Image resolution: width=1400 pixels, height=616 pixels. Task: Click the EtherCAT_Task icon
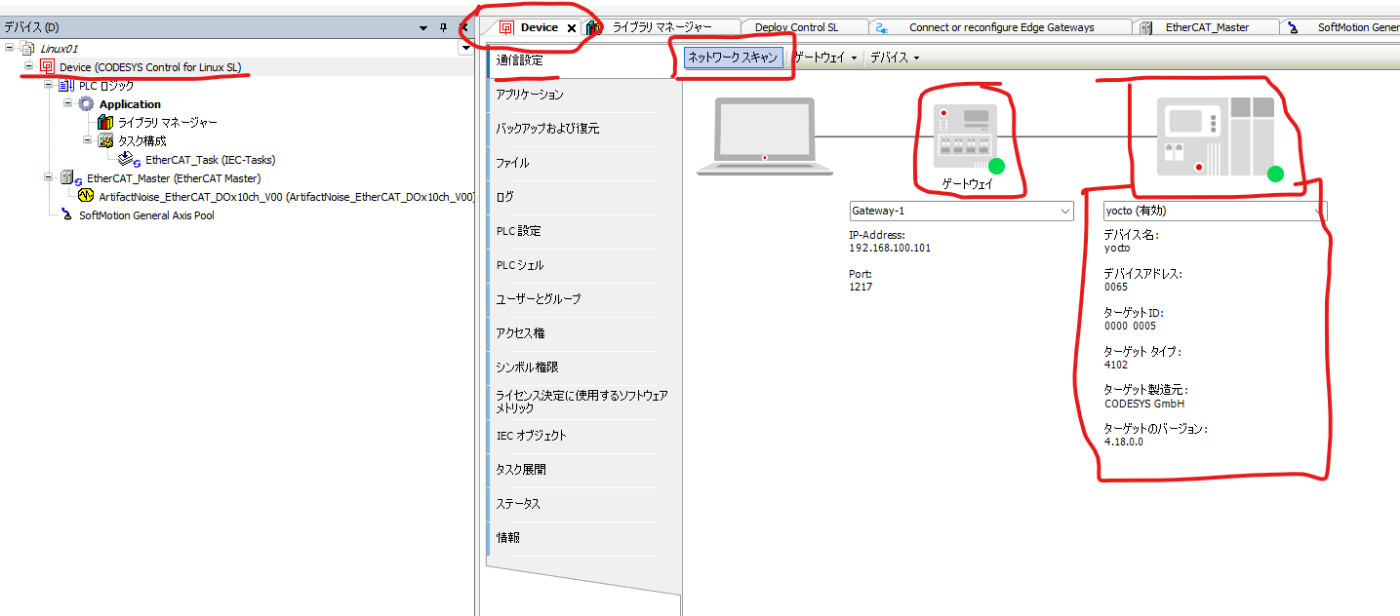click(x=128, y=159)
